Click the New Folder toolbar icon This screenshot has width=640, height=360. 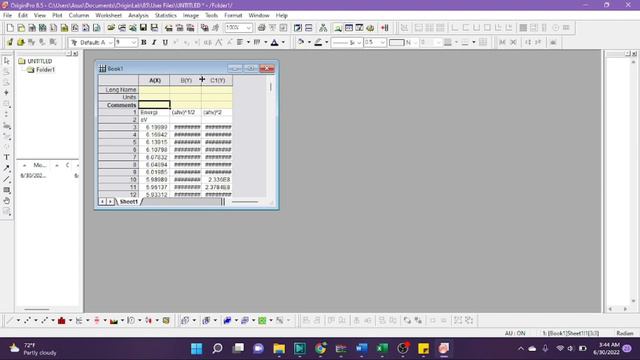(21, 28)
